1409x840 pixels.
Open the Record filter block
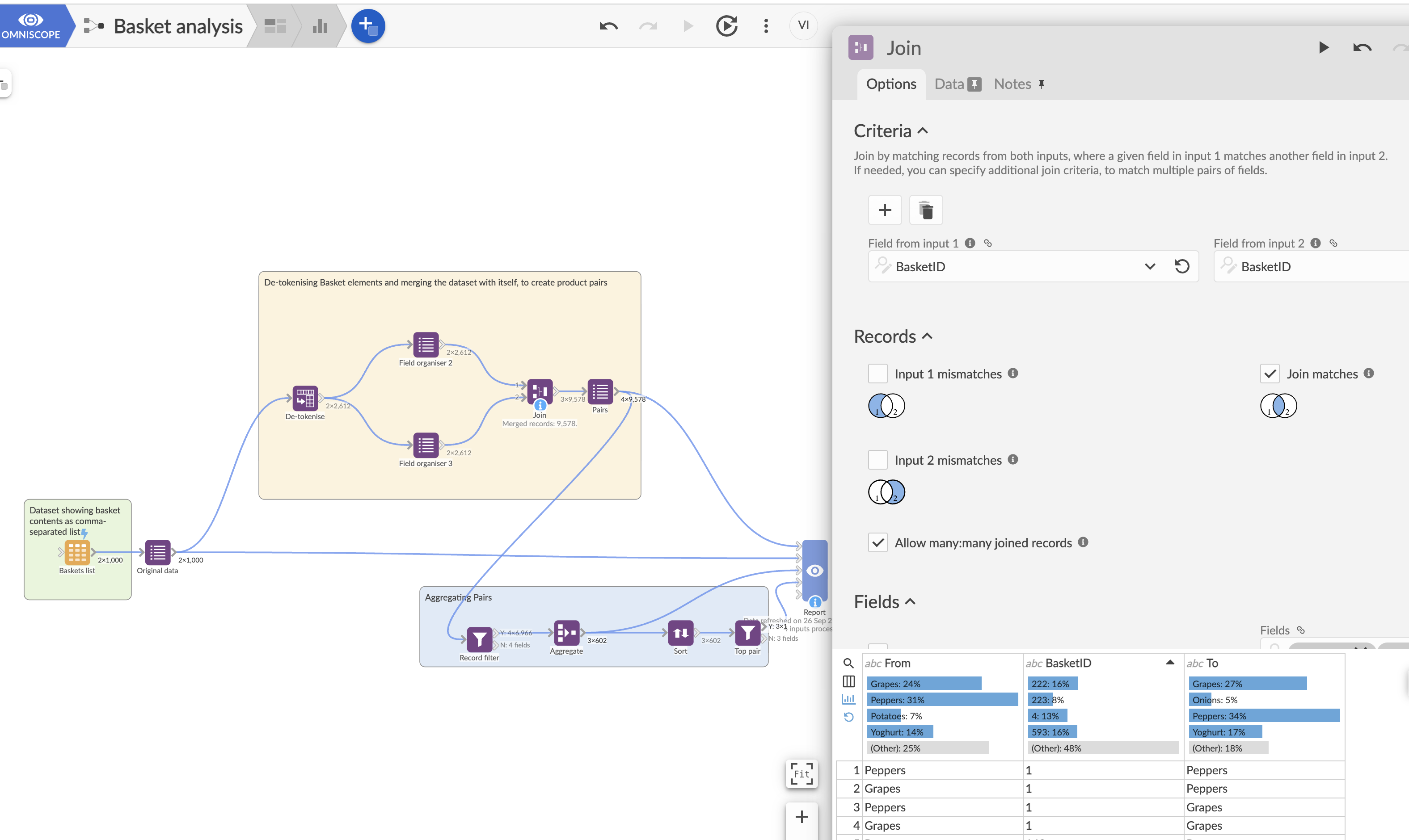(479, 640)
